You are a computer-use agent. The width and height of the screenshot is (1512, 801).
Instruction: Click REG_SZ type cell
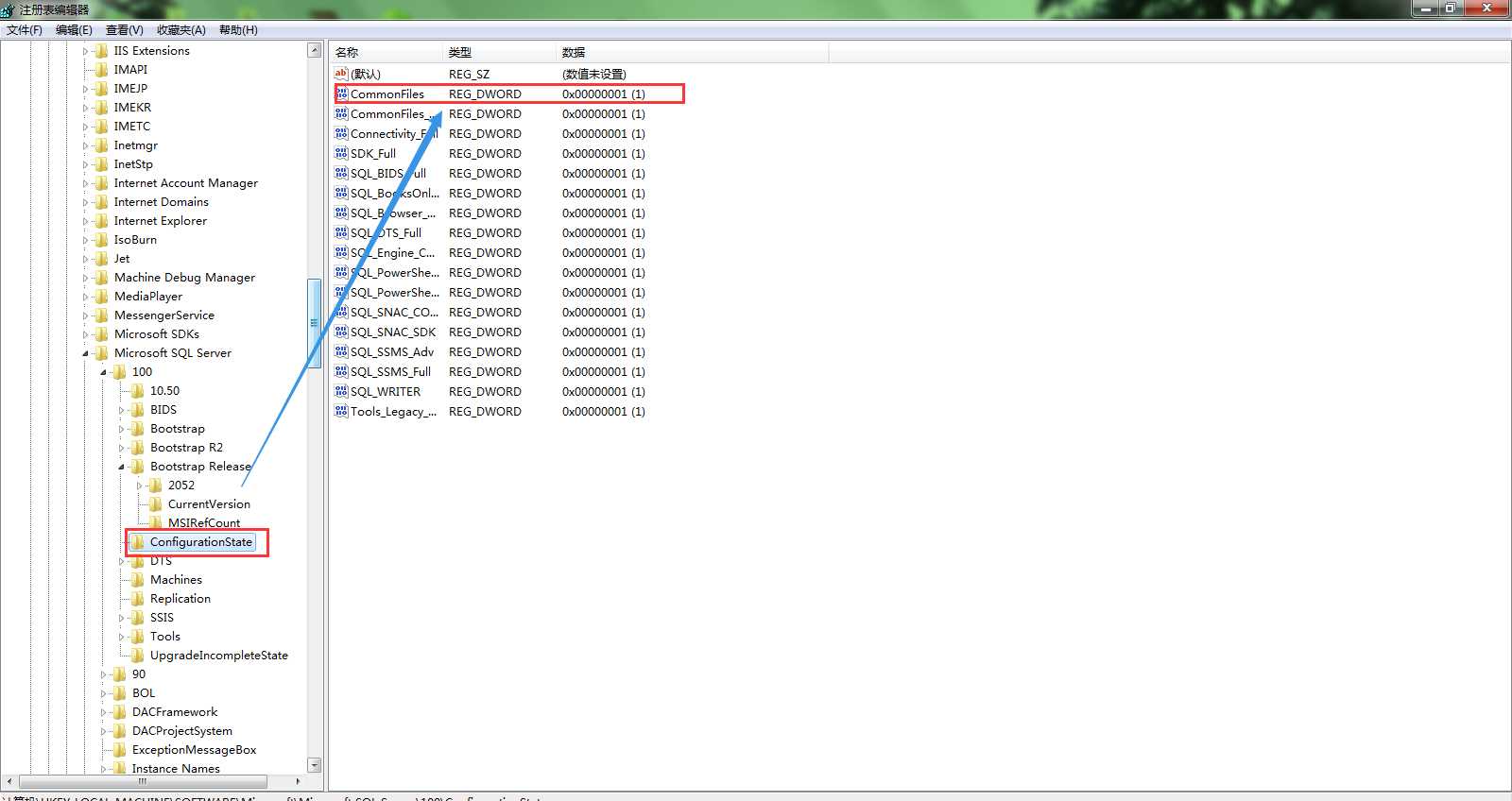click(x=469, y=74)
